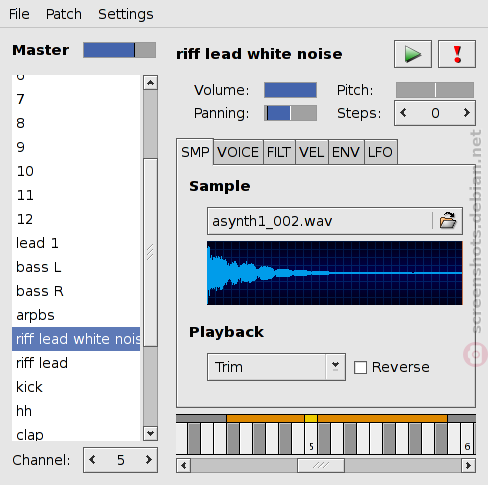Screen dimensions: 488x485
Task: Click keyboard scroll right arrow
Action: (468, 465)
